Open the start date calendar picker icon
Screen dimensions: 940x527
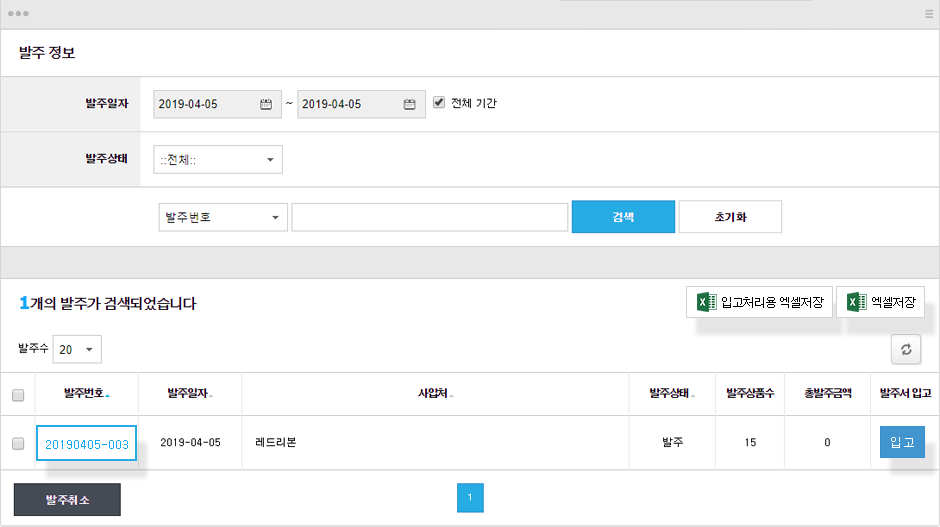(x=266, y=104)
